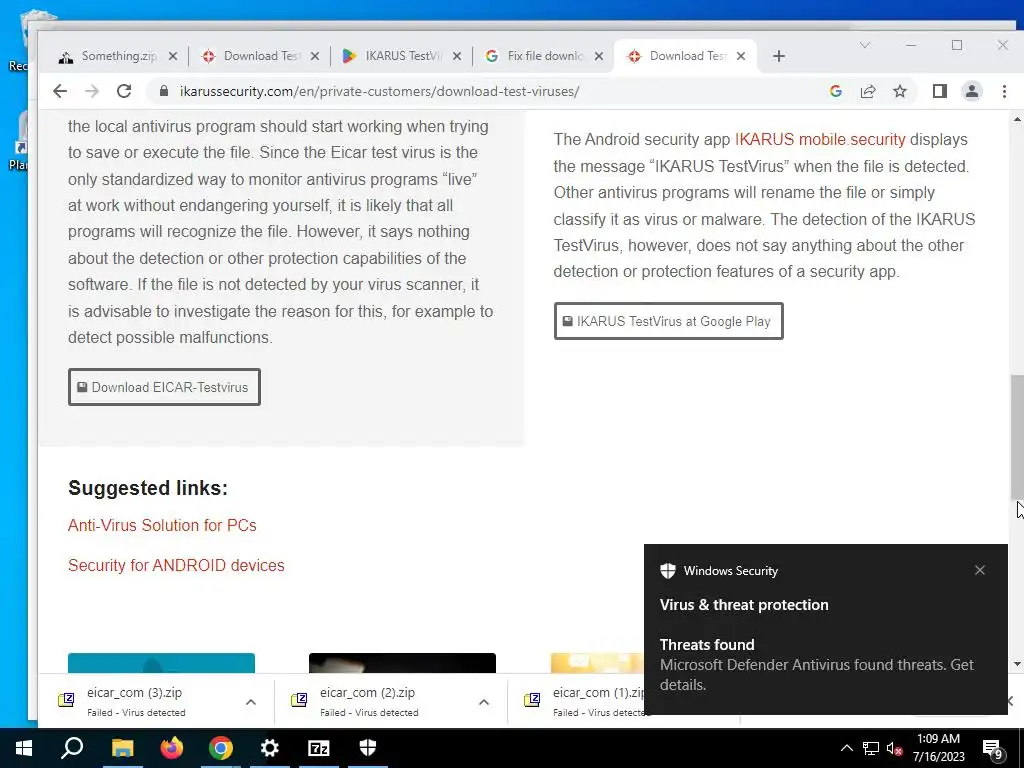This screenshot has height=768, width=1024.
Task: Open Settings gear in taskbar
Action: click(x=269, y=748)
